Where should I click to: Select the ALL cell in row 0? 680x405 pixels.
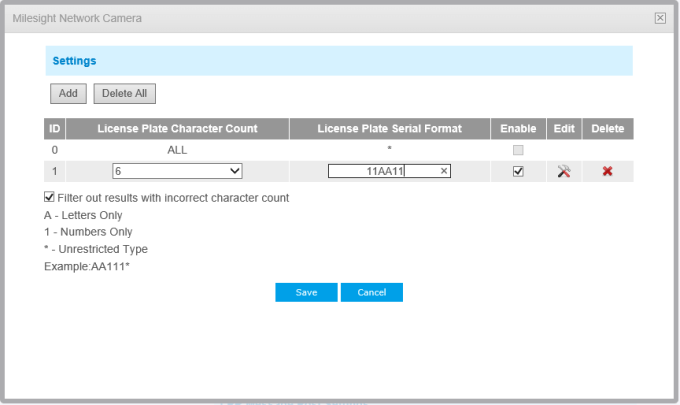[177, 150]
